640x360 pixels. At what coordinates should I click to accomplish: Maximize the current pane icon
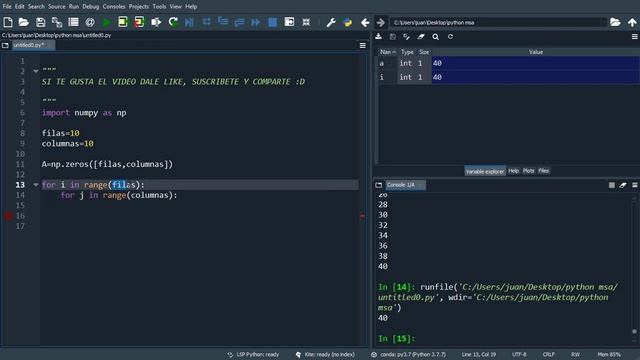point(289,22)
